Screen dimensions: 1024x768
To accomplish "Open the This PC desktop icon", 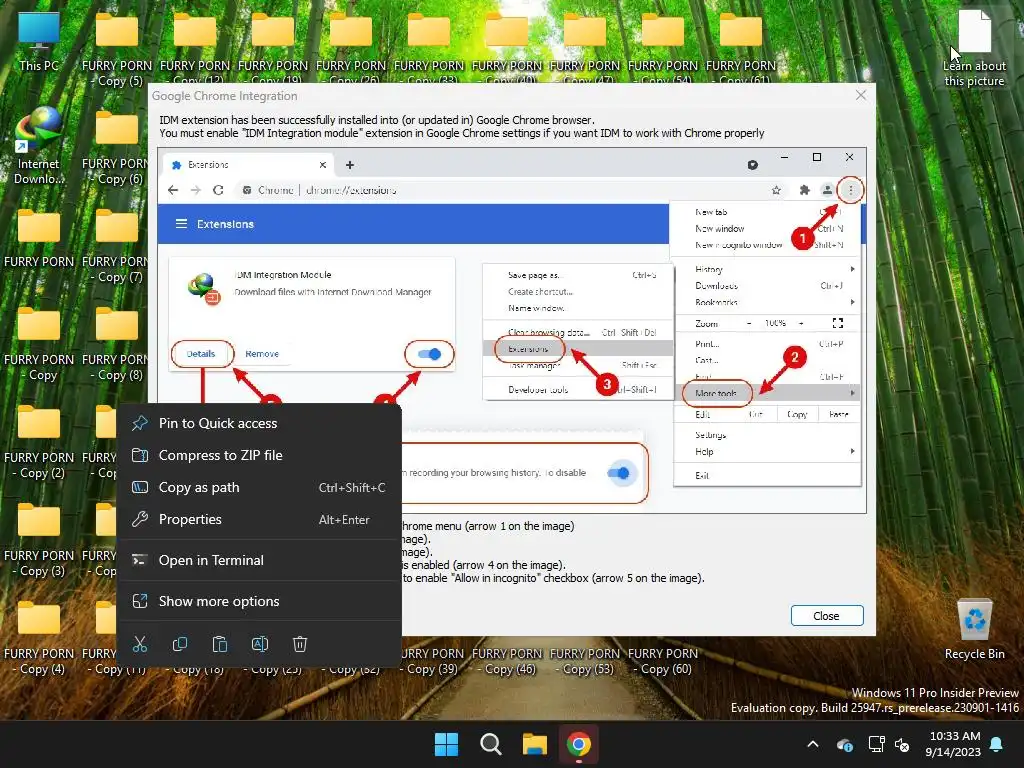I will point(39,42).
